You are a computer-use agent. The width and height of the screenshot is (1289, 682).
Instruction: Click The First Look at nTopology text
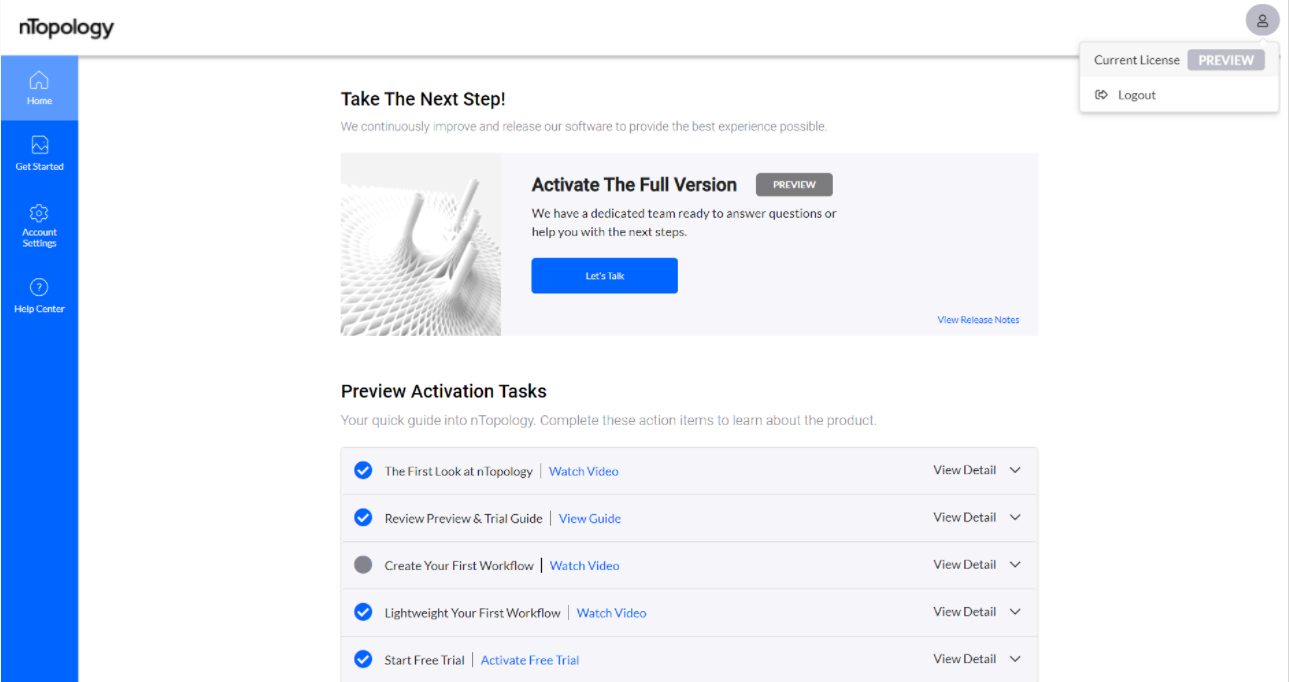(x=458, y=471)
